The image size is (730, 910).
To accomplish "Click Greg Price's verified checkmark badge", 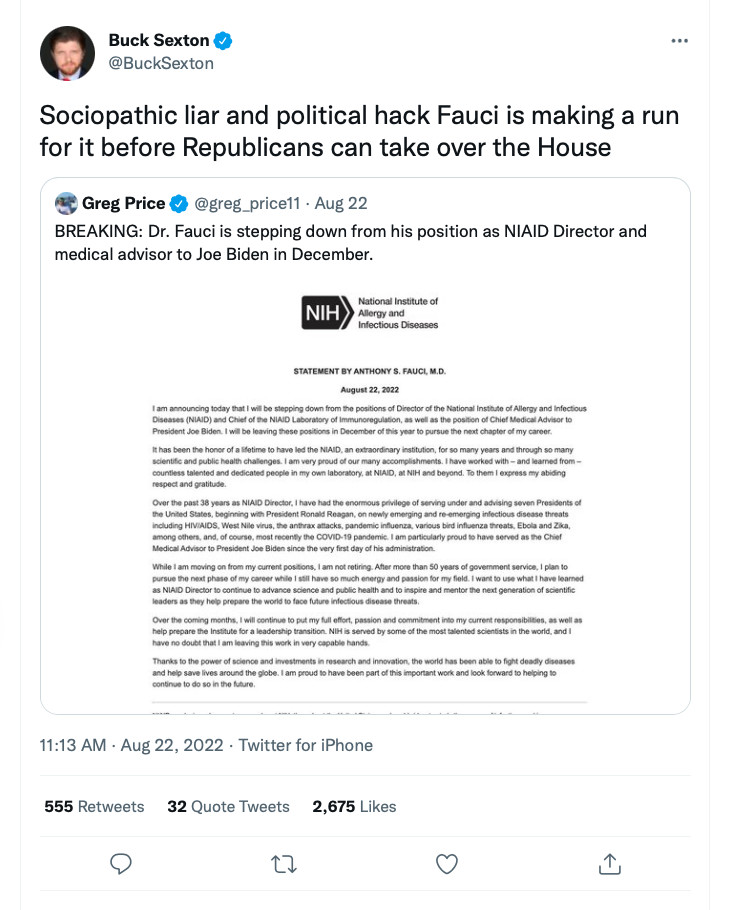I will pyautogui.click(x=179, y=204).
